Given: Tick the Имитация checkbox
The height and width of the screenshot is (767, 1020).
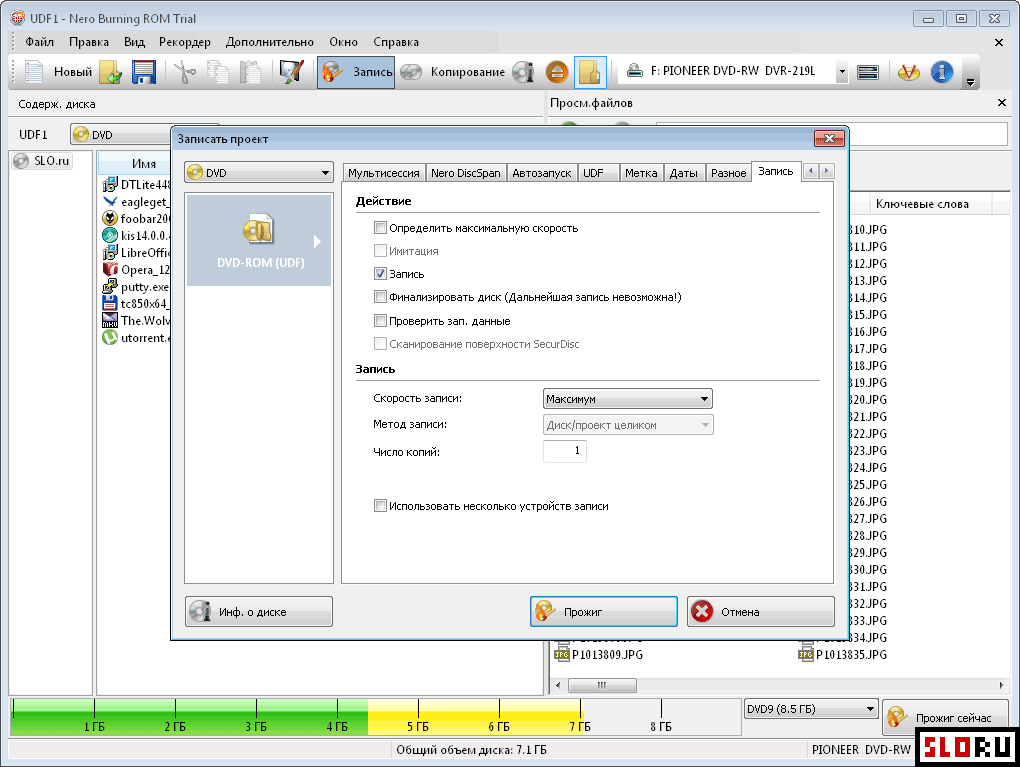Looking at the screenshot, I should tap(380, 250).
